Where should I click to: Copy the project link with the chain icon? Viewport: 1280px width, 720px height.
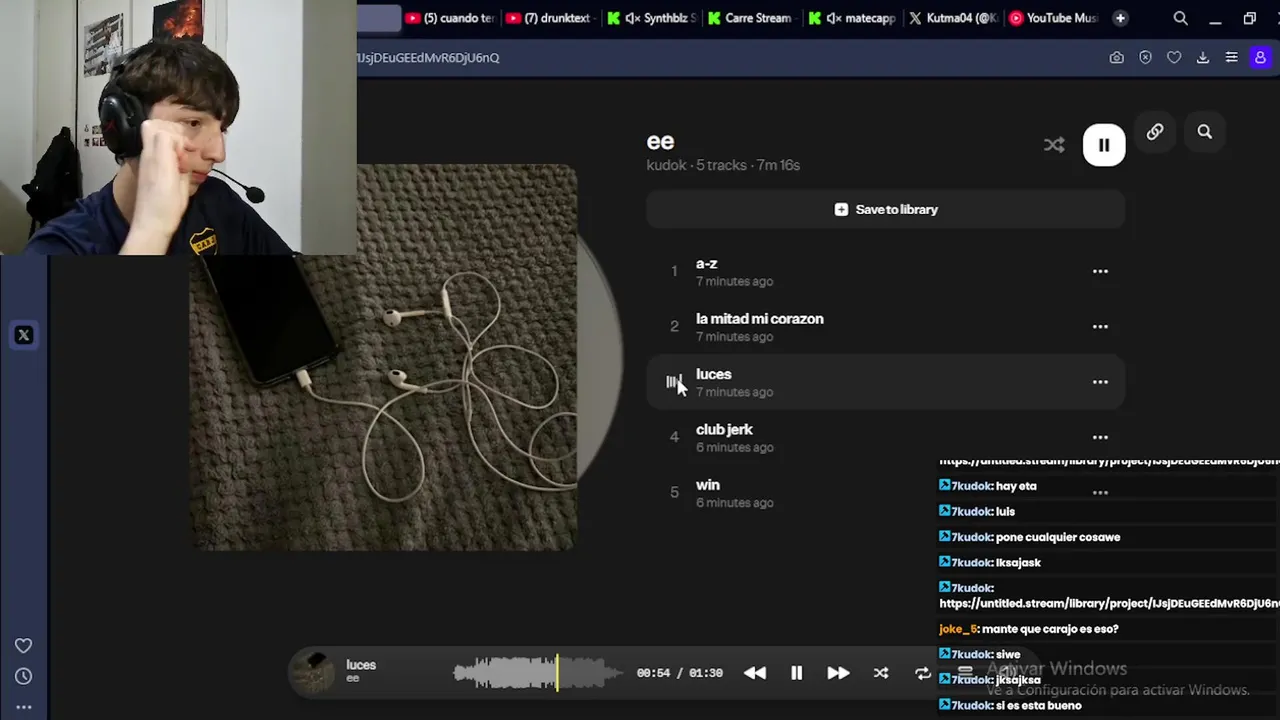[x=1155, y=132]
